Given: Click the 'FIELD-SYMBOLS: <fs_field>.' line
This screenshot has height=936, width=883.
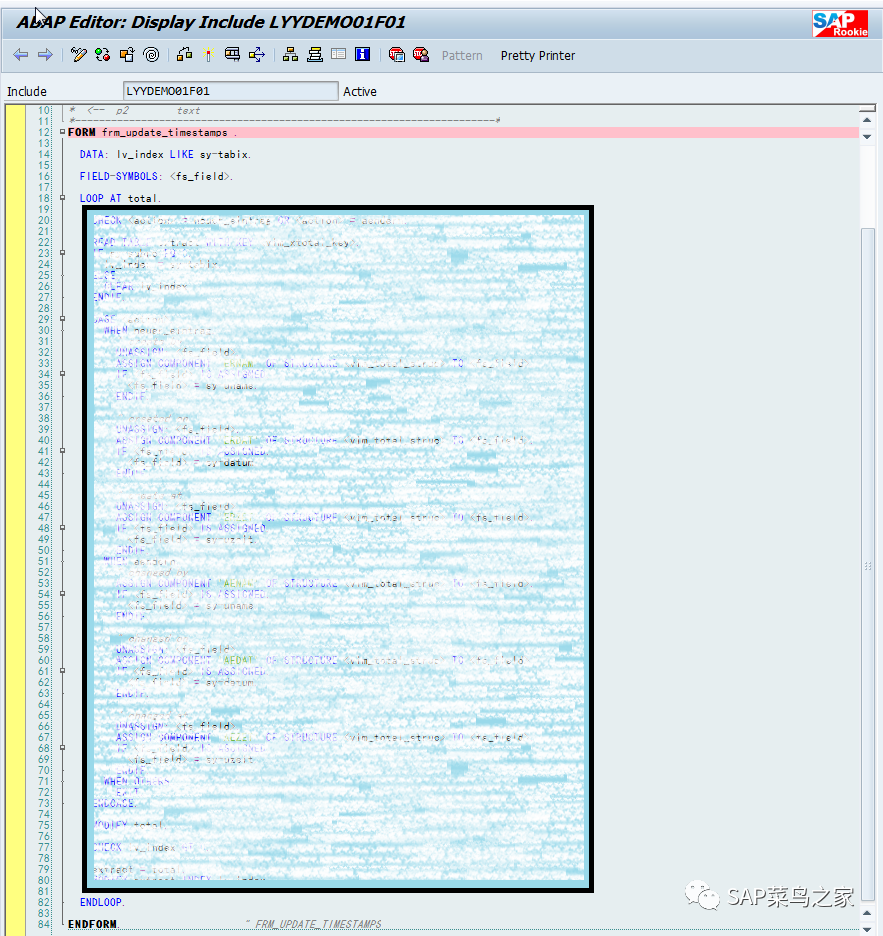Looking at the screenshot, I should pos(156,177).
